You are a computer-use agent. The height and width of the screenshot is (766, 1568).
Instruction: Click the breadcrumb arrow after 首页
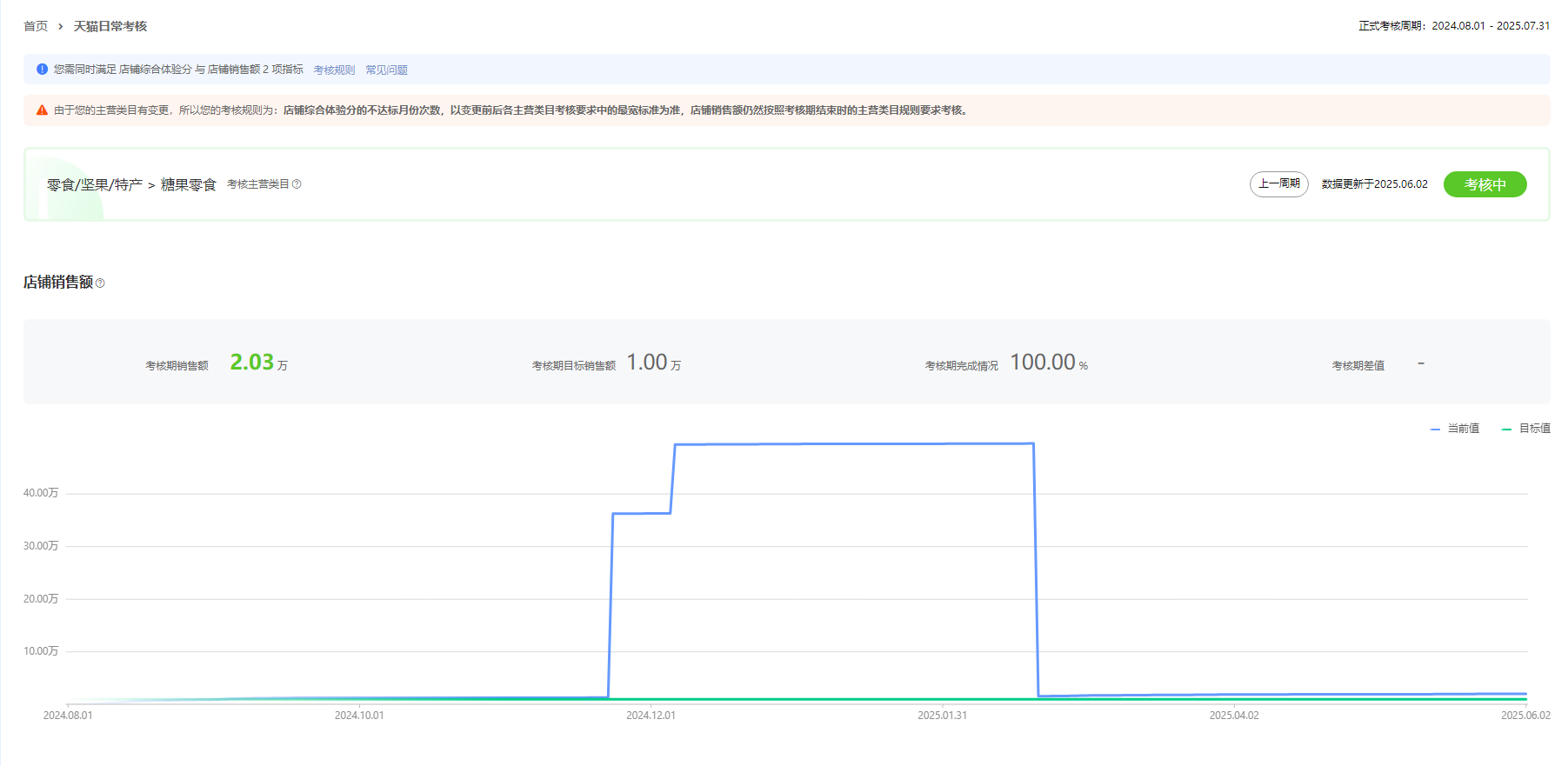[x=60, y=27]
